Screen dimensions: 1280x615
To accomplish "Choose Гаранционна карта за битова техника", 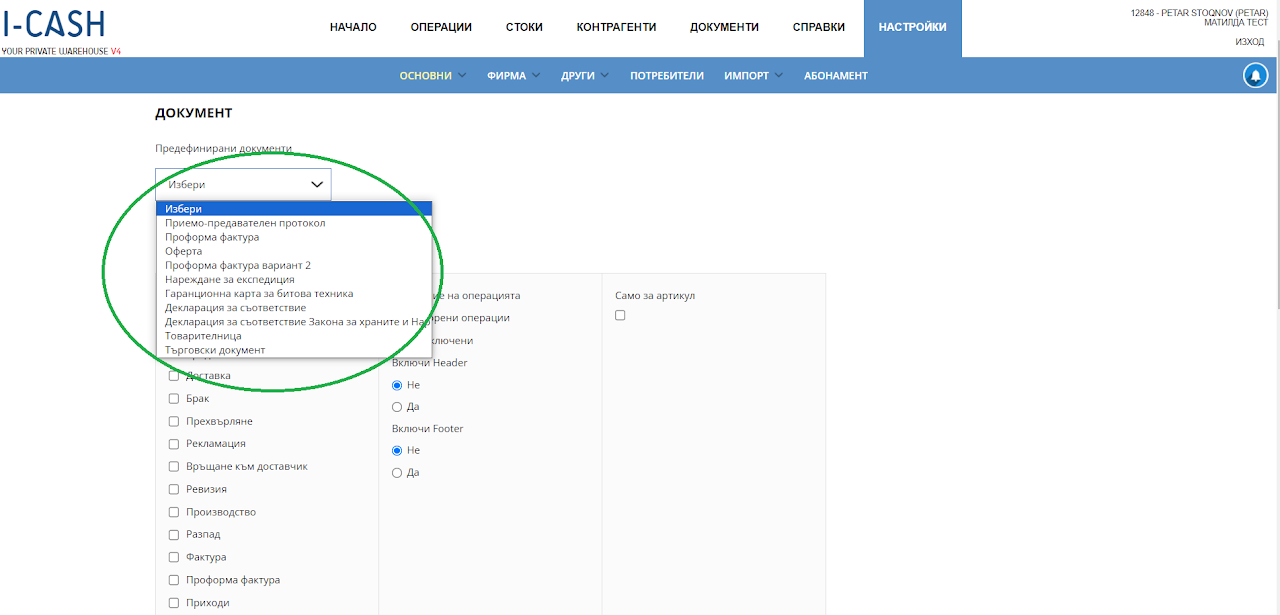I will coord(294,294).
